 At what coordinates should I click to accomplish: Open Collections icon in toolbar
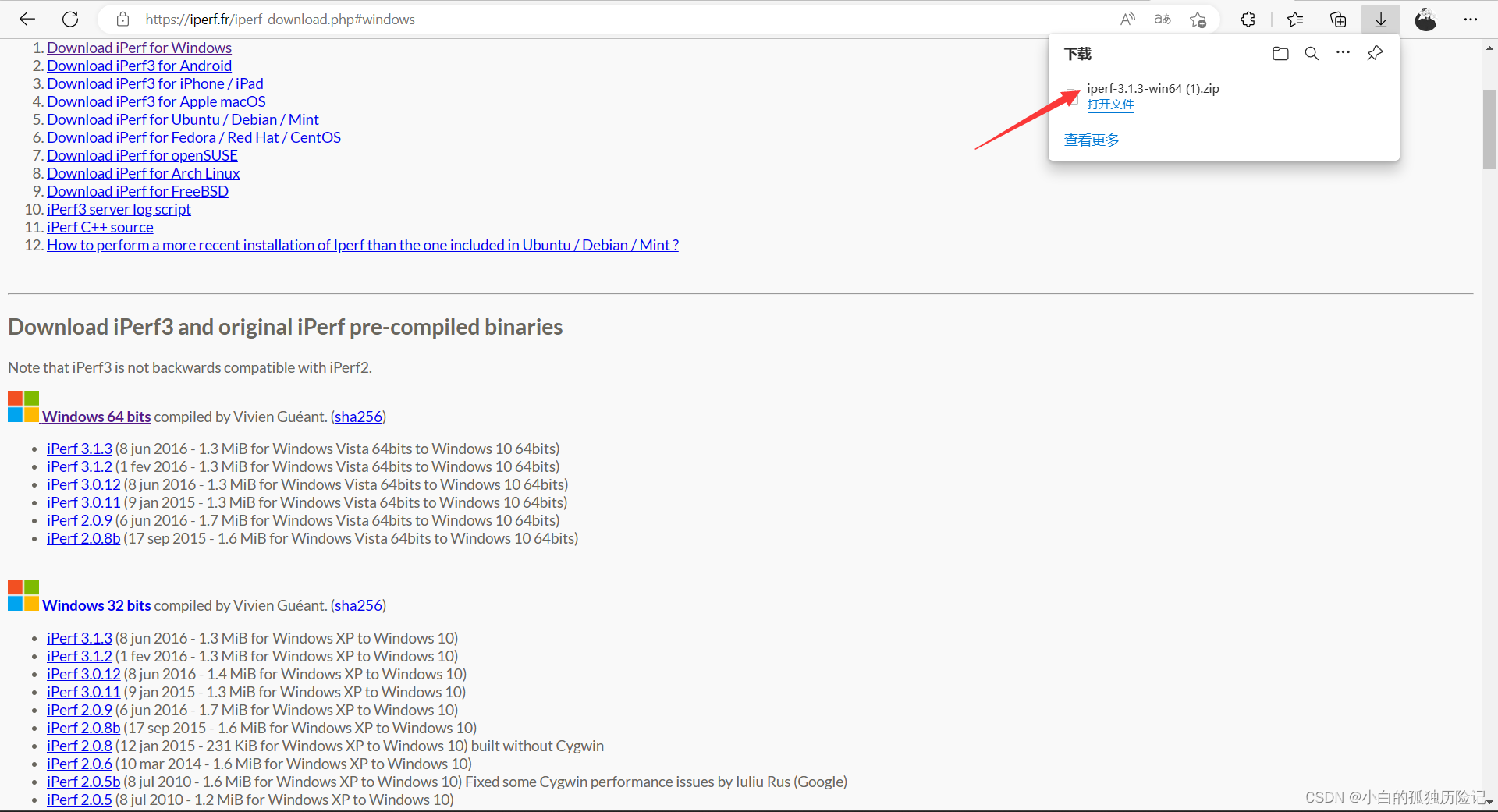(x=1338, y=20)
